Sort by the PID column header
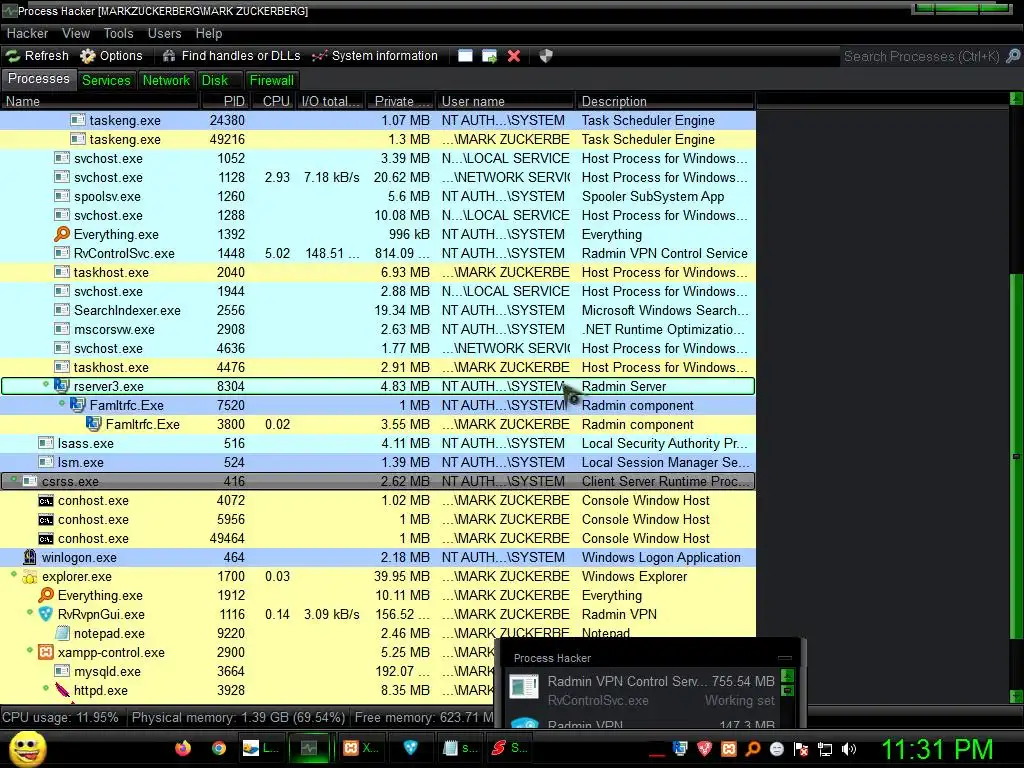Image resolution: width=1024 pixels, height=768 pixels. [x=225, y=101]
